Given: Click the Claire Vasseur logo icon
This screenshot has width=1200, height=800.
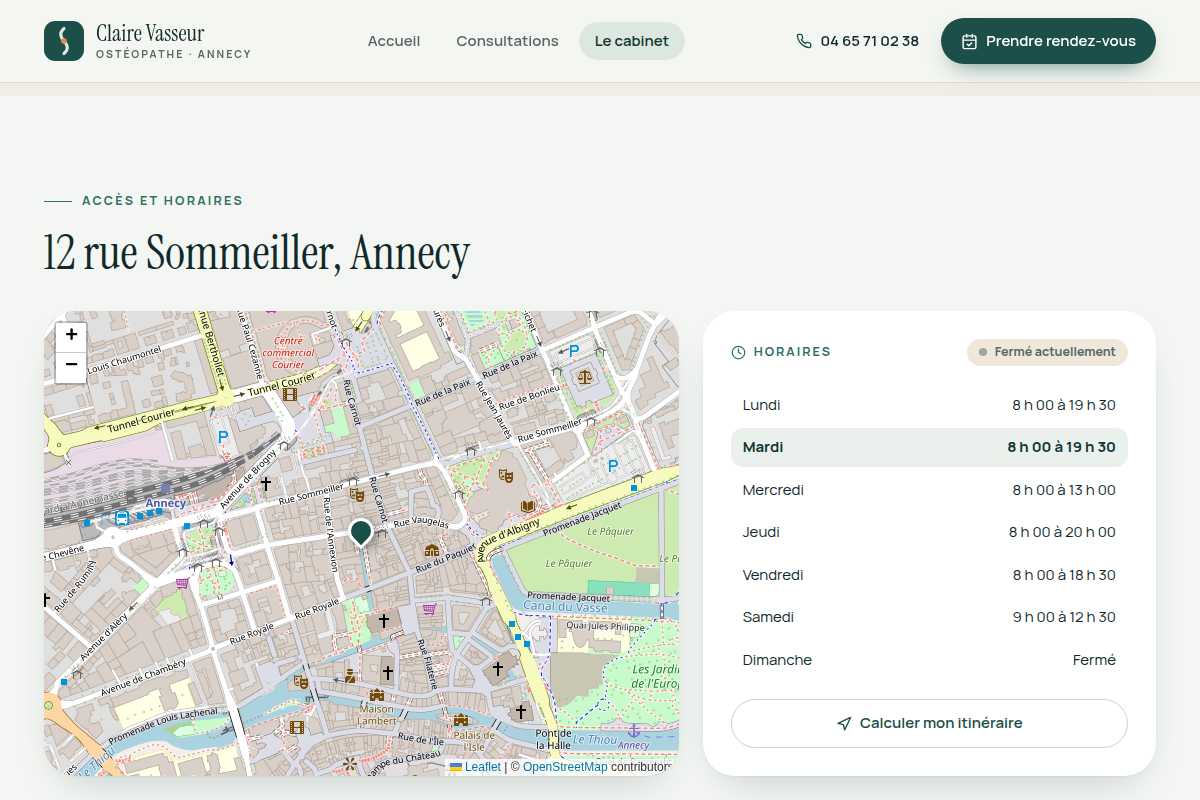Looking at the screenshot, I should (x=64, y=41).
